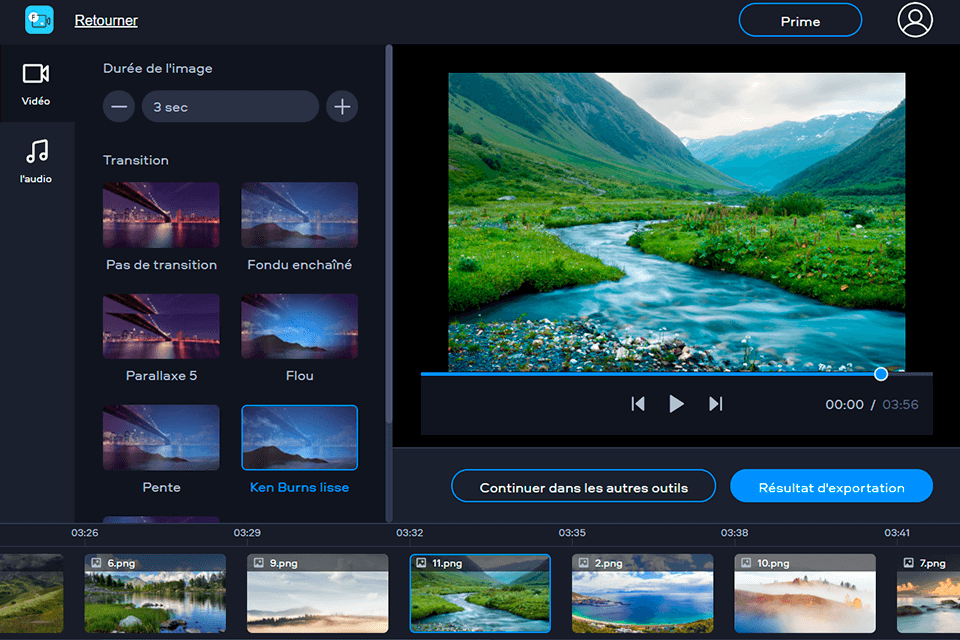
Task: Click the Résultat d'exportation button
Action: [x=831, y=486]
